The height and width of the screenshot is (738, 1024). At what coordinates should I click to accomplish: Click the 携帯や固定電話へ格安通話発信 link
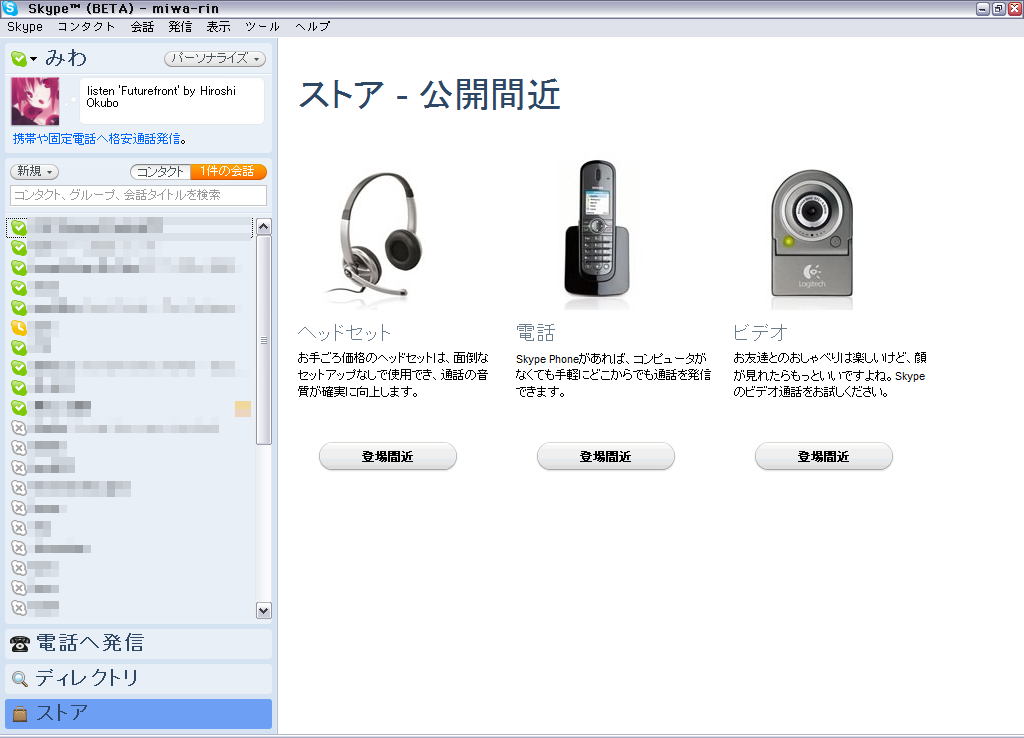coord(98,139)
